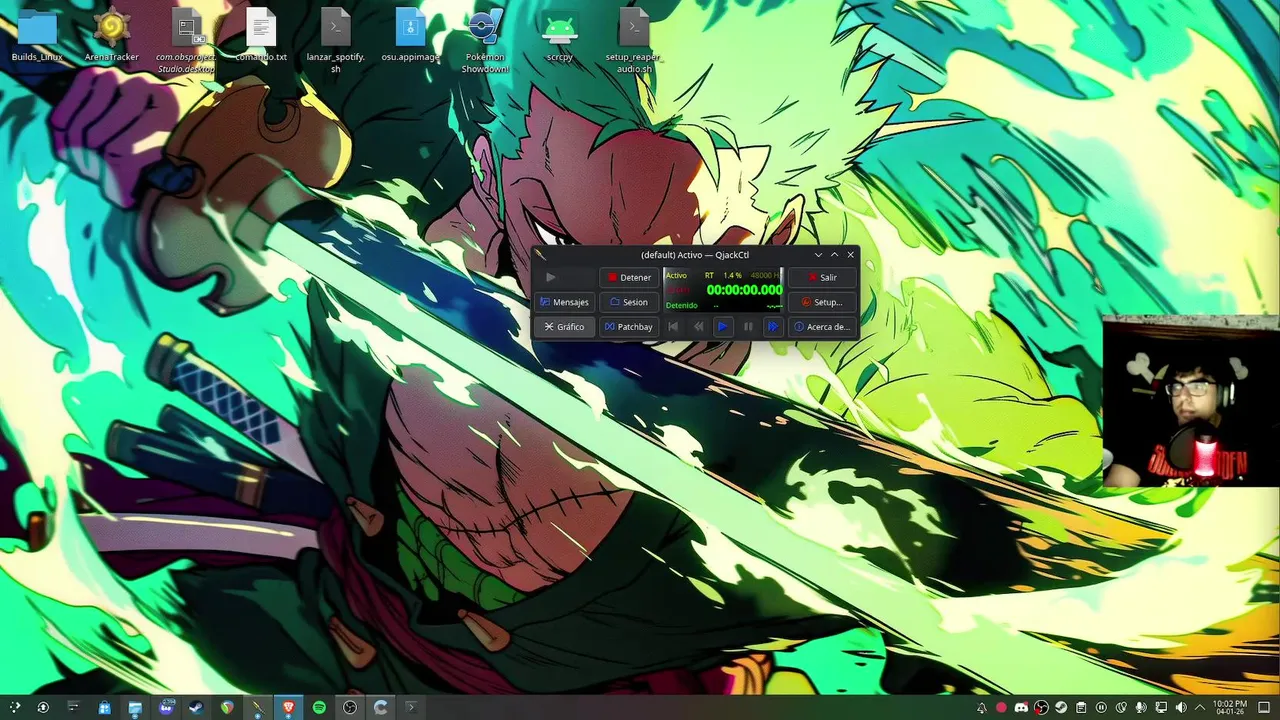Open the terminal chevron taskbar icon
Screen dimensions: 1280x720
coord(411,707)
